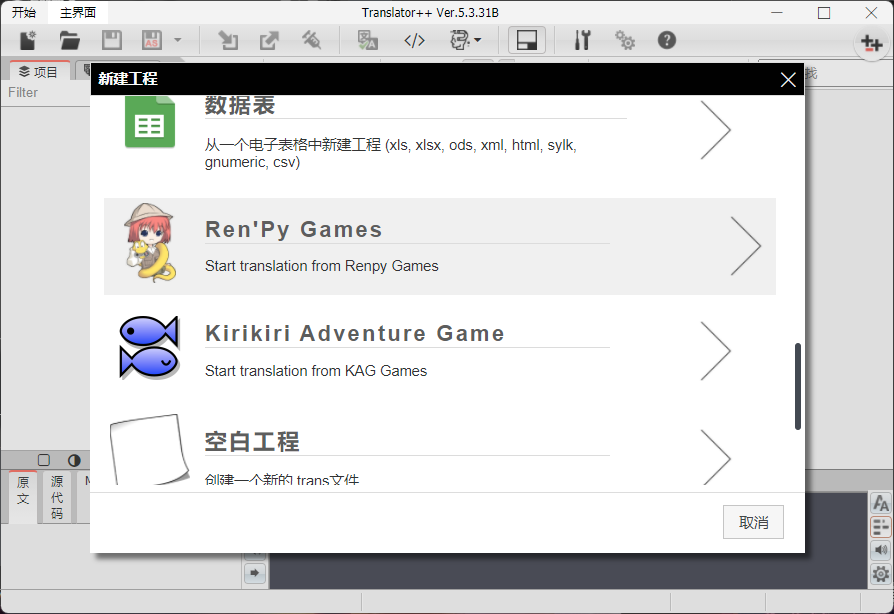Open the code editor icon
The width and height of the screenshot is (894, 614).
415,40
